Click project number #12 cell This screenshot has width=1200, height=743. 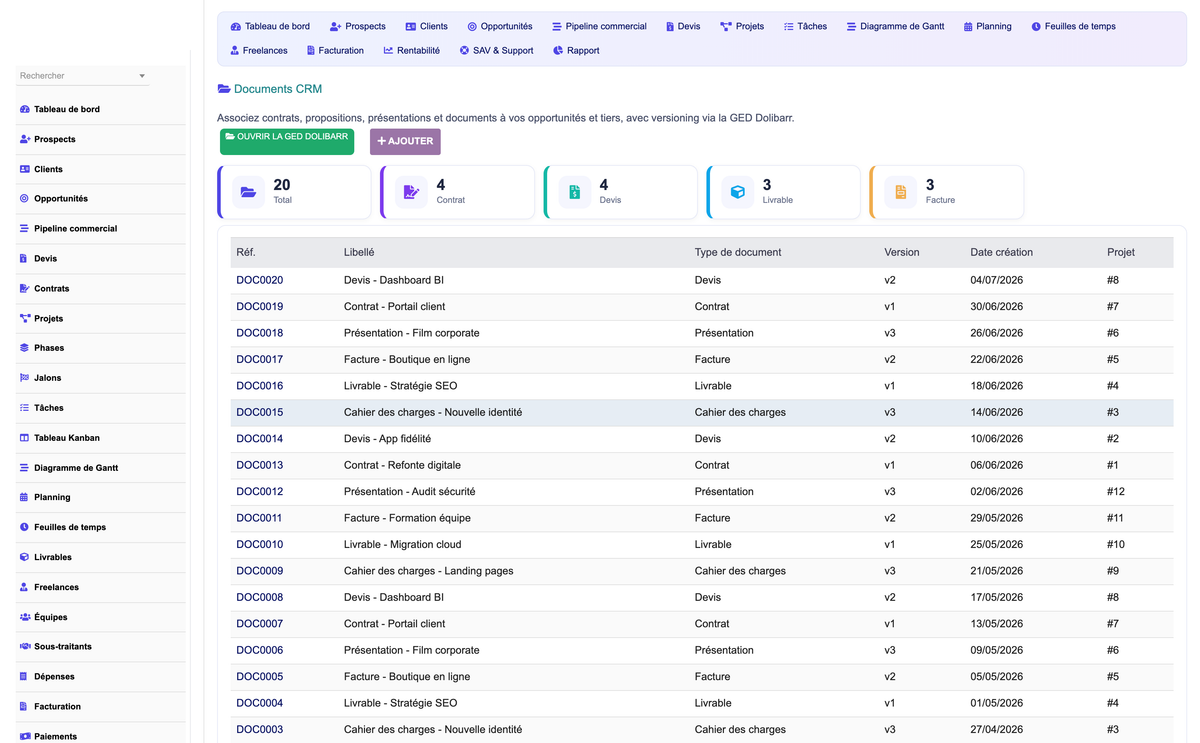pyautogui.click(x=1116, y=491)
